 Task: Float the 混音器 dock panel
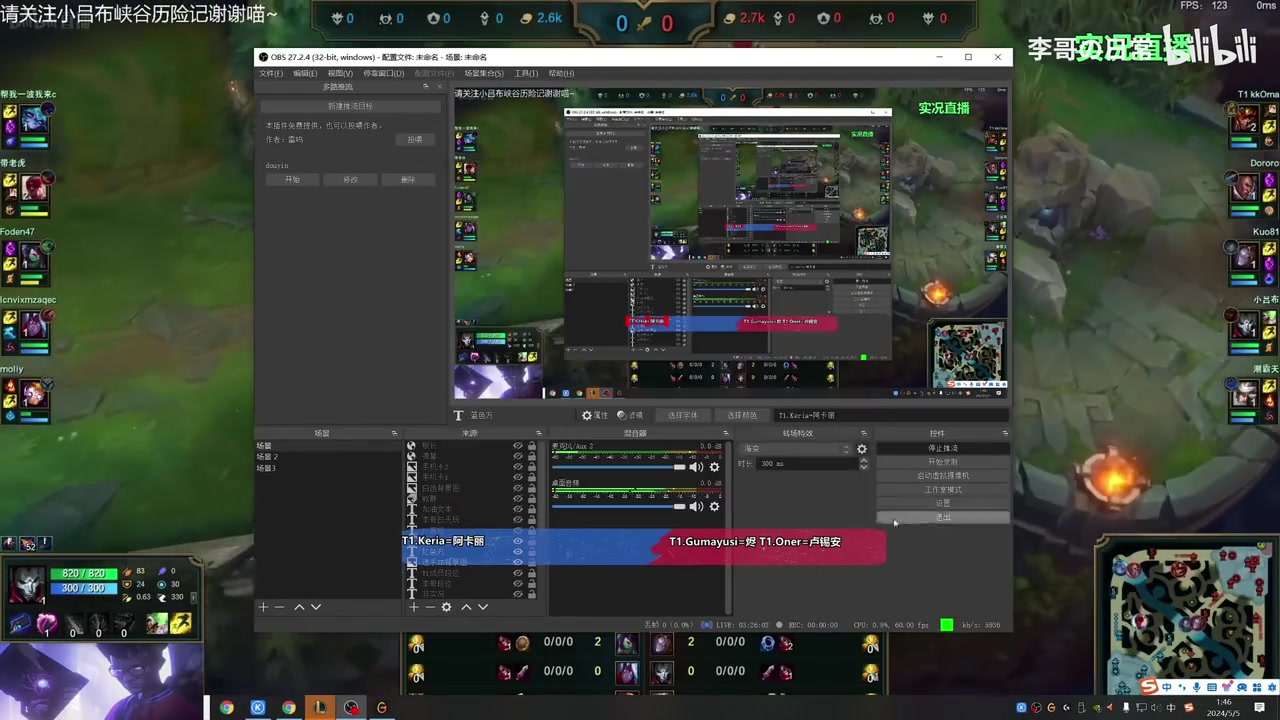click(726, 433)
